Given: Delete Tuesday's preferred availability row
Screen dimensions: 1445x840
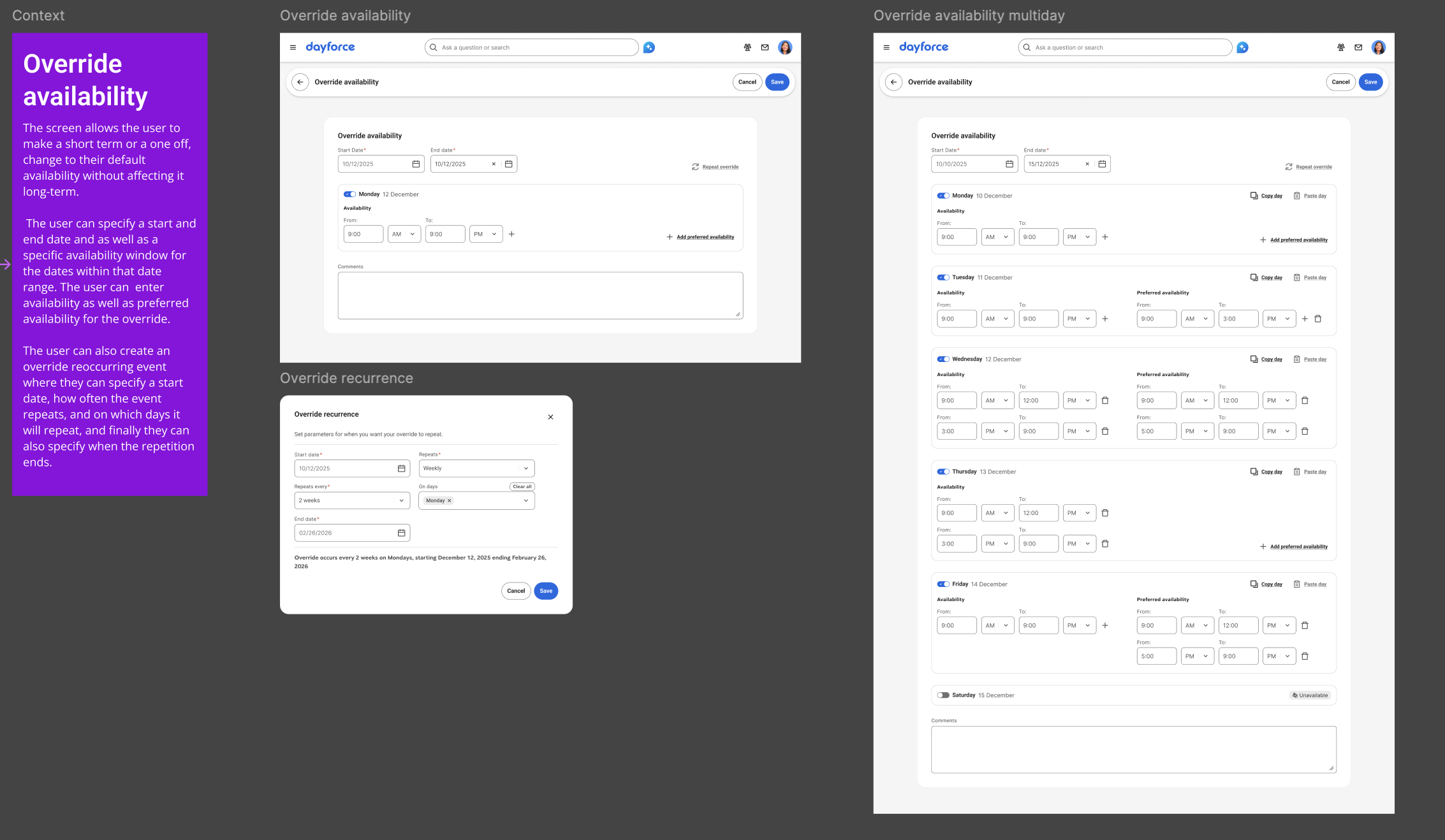Looking at the screenshot, I should click(x=1318, y=319).
